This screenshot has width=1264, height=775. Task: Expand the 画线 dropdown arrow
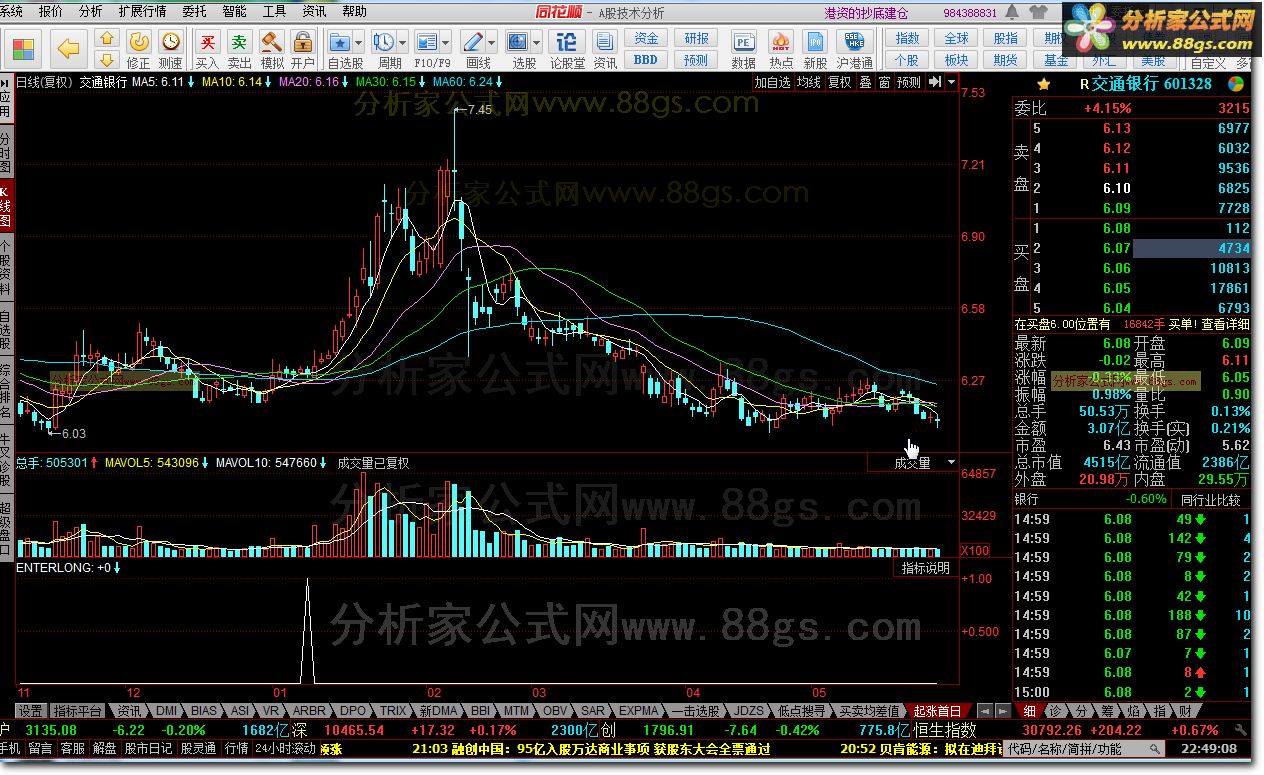492,42
